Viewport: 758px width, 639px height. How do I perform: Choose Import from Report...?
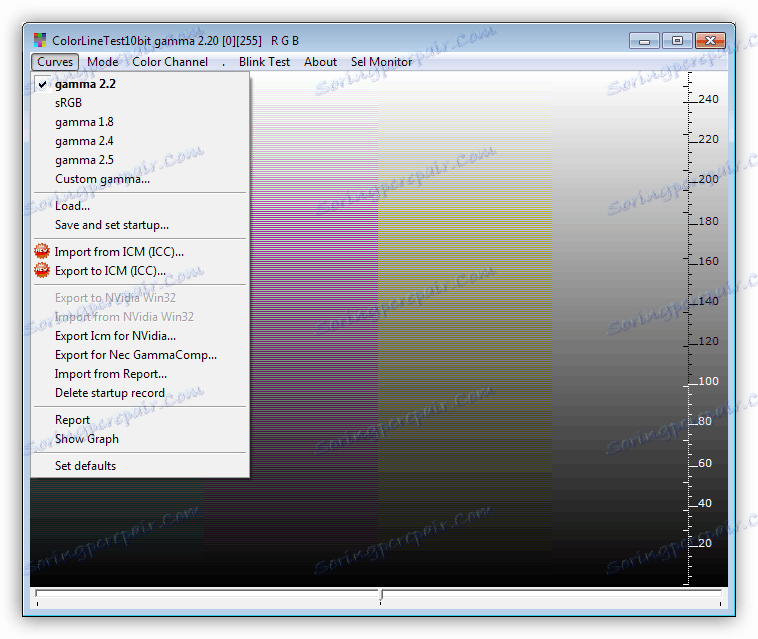pyautogui.click(x=140, y=374)
